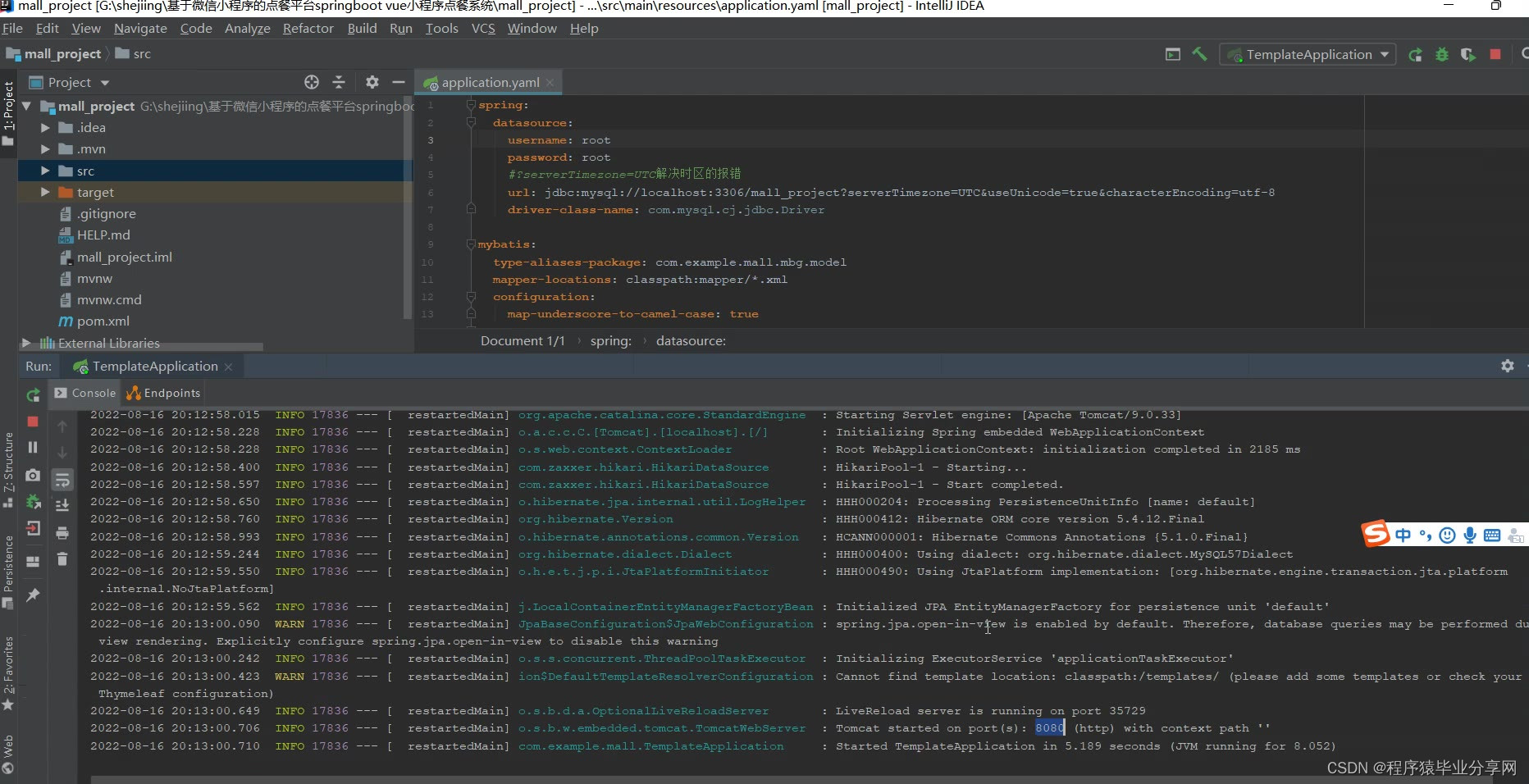Open the TemplateApplication run configuration dropdown
1529x784 pixels.
(1308, 55)
